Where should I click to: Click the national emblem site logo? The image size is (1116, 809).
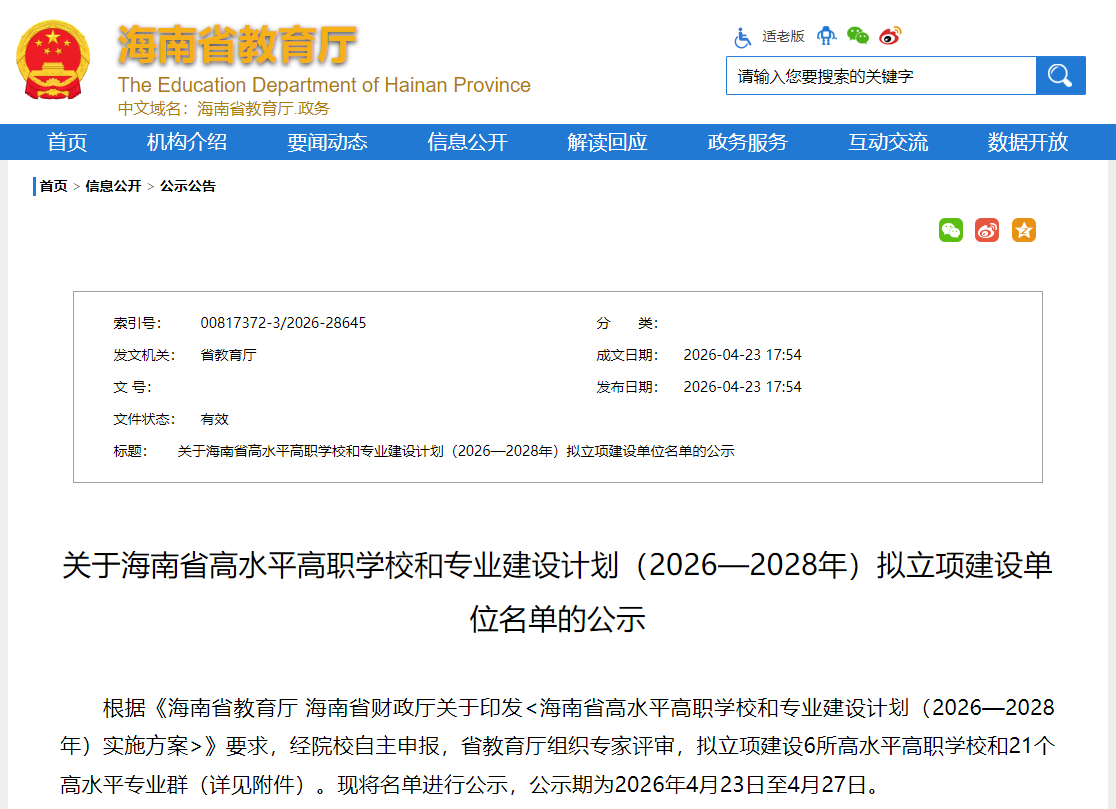tap(55, 60)
